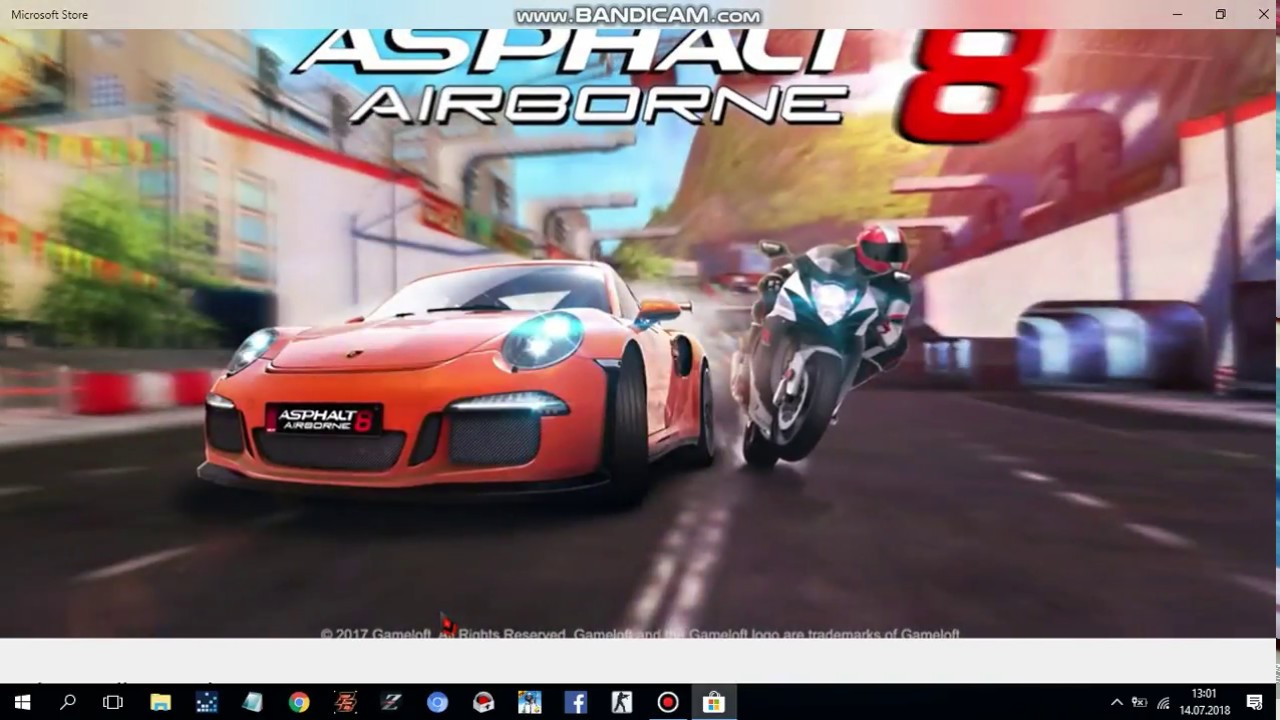Restore down the Microsoft Store window

click(x=1220, y=14)
